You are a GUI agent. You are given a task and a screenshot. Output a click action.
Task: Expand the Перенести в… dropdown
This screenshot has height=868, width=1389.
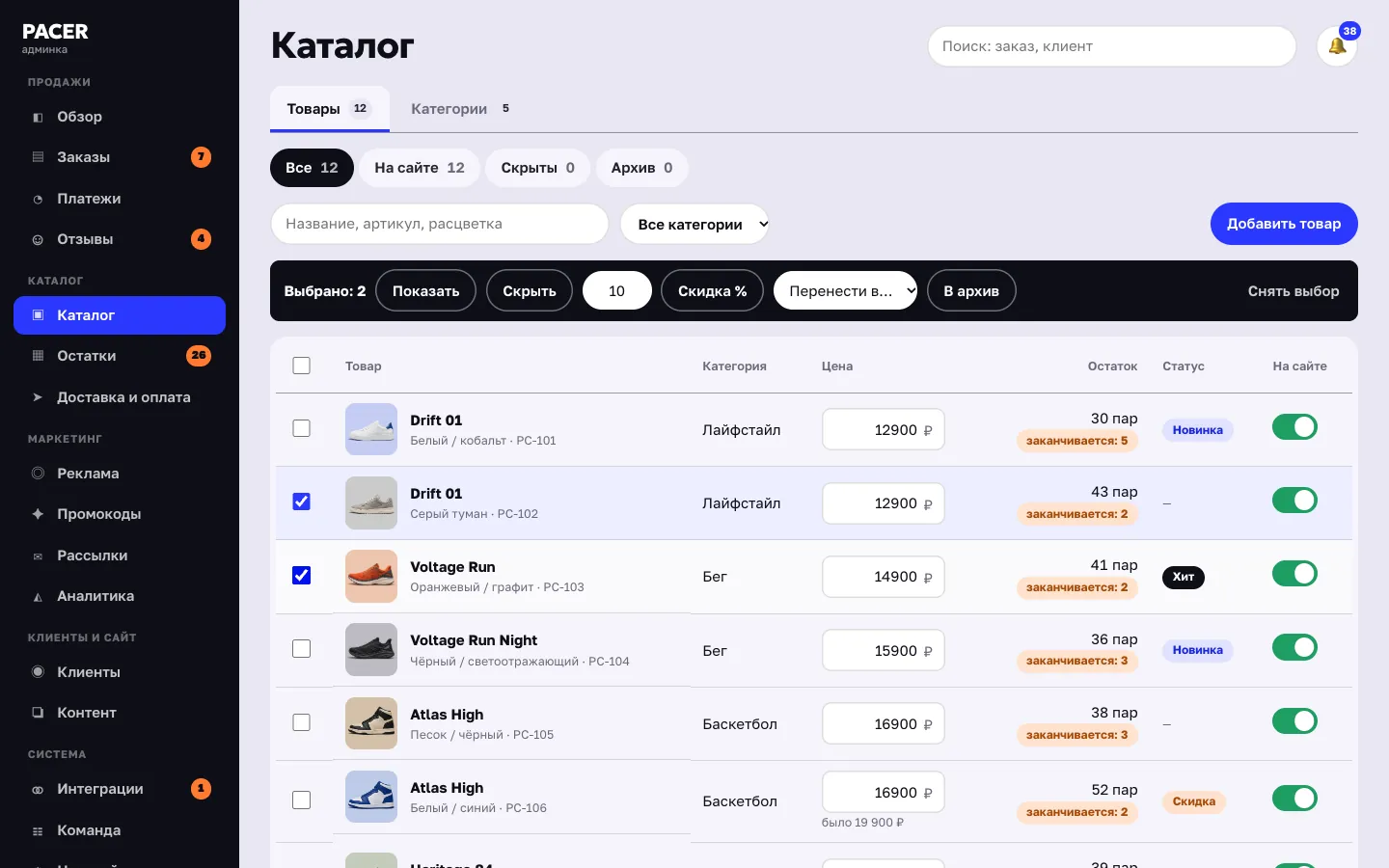tap(845, 291)
